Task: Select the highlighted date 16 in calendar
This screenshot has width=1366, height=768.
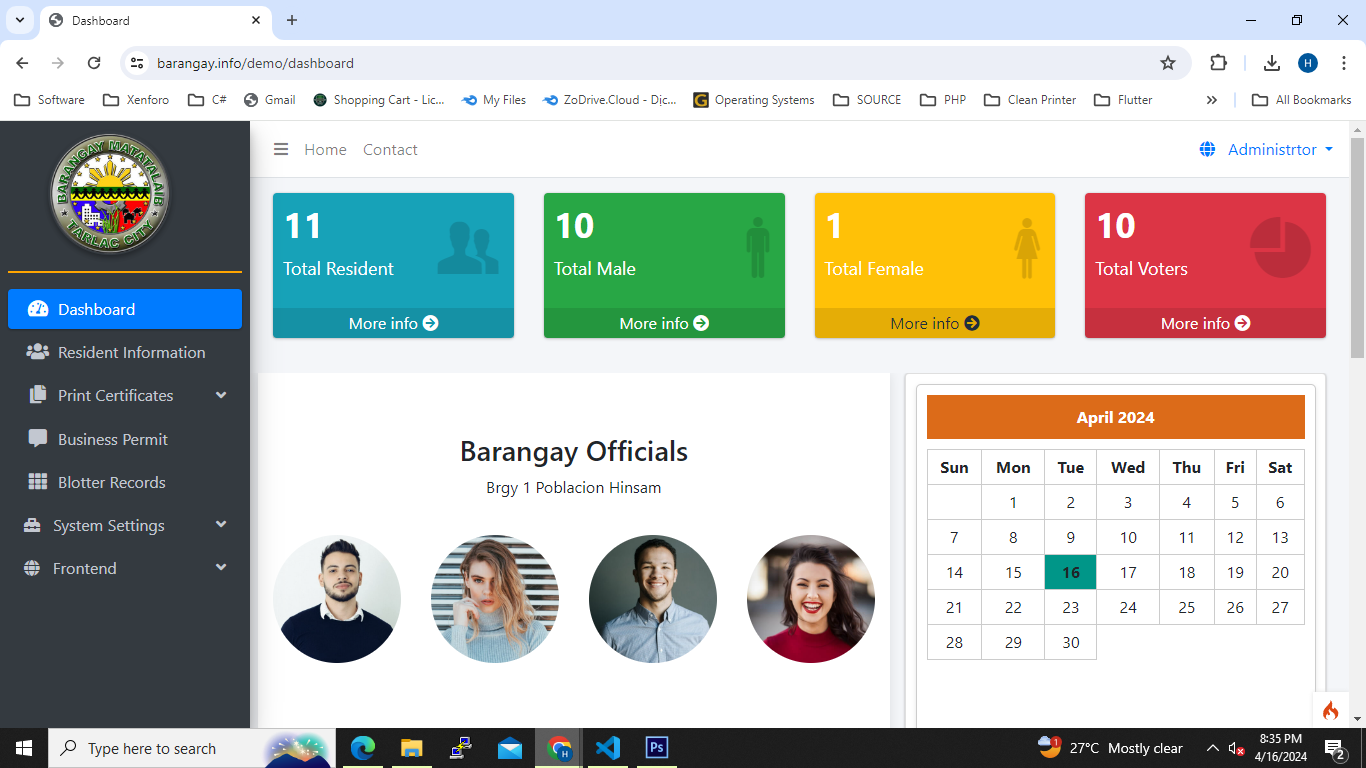Action: tap(1070, 573)
